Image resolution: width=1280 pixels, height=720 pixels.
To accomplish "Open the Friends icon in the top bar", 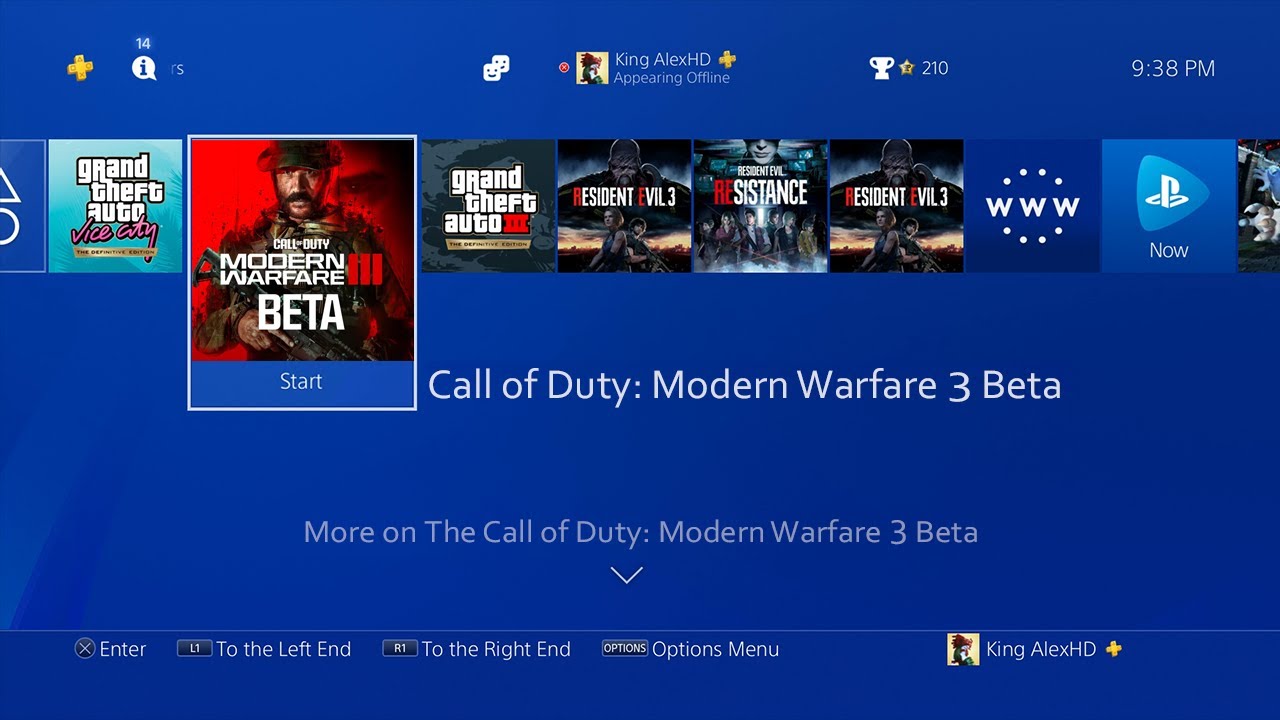I will point(496,68).
